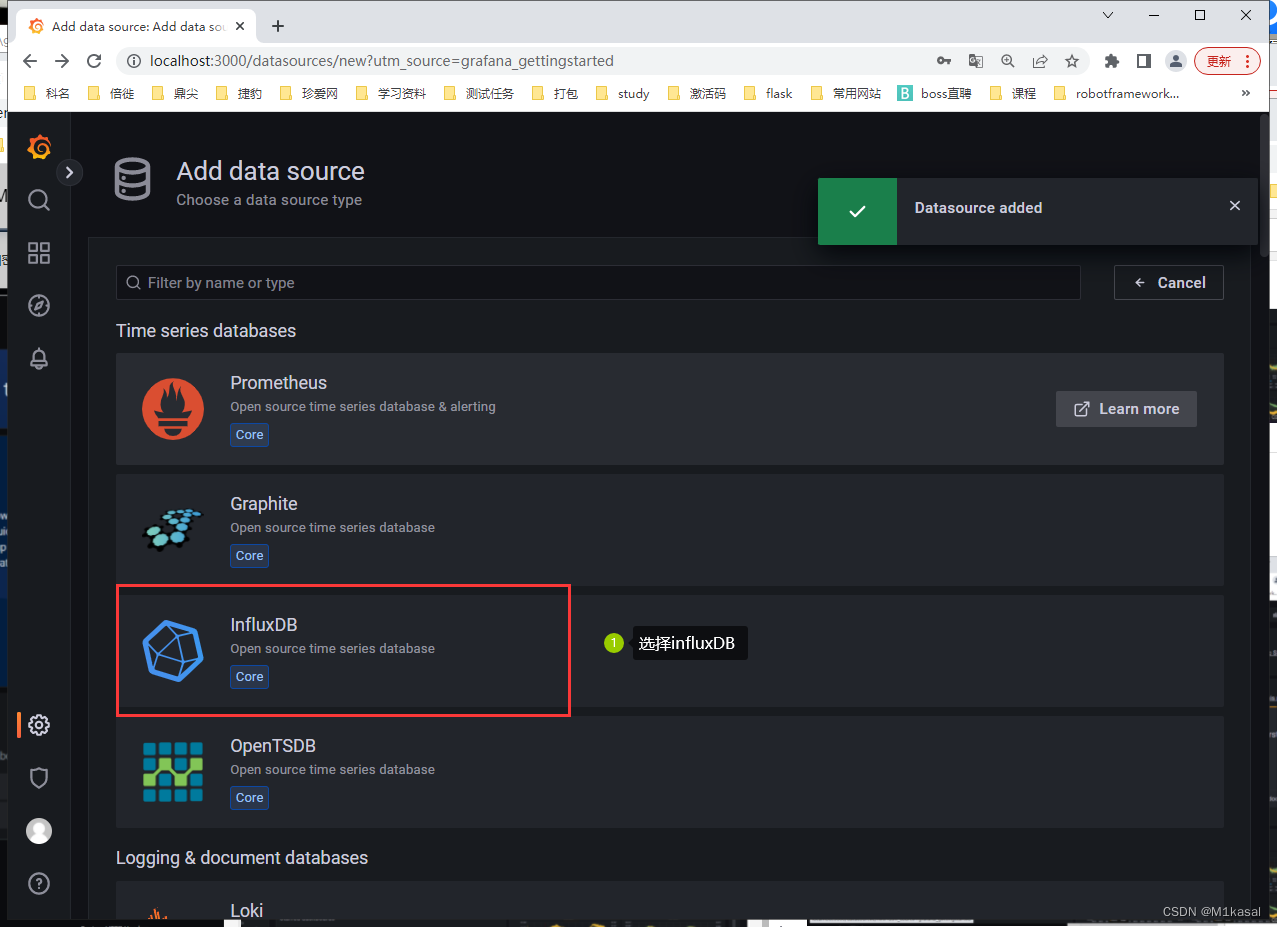Open Help via the question mark icon
This screenshot has width=1277, height=927.
(x=39, y=884)
